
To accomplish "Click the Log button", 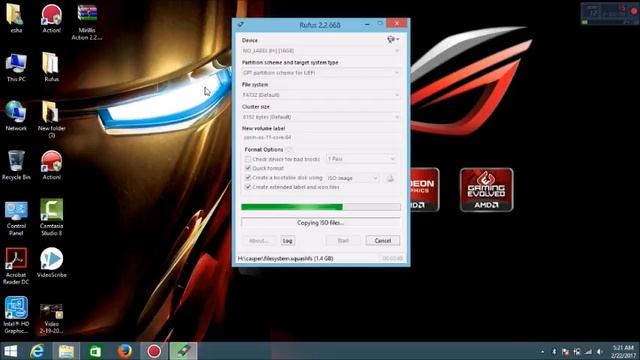I will point(288,241).
